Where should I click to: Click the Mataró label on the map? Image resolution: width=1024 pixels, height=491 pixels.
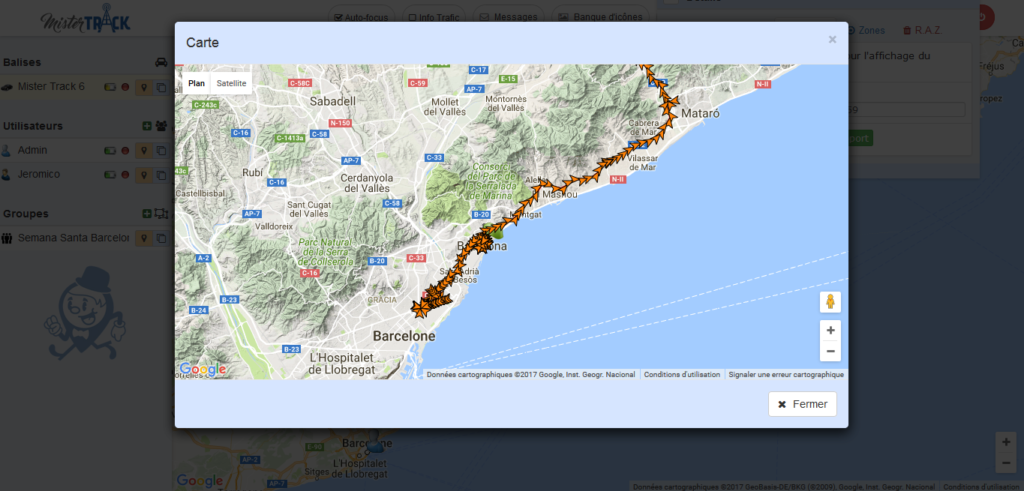tap(700, 114)
